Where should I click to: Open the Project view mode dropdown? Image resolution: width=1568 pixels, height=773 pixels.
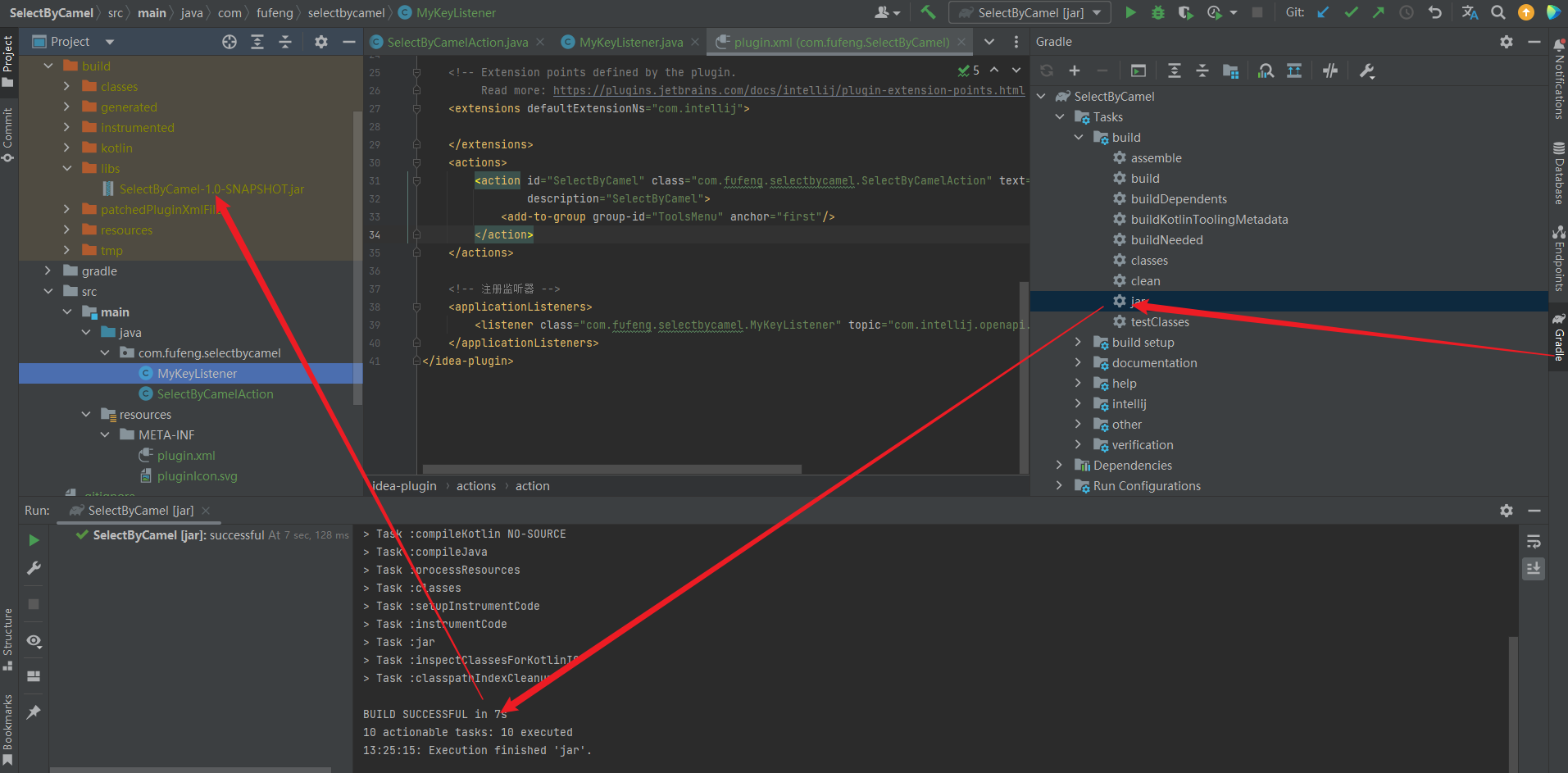coord(110,42)
